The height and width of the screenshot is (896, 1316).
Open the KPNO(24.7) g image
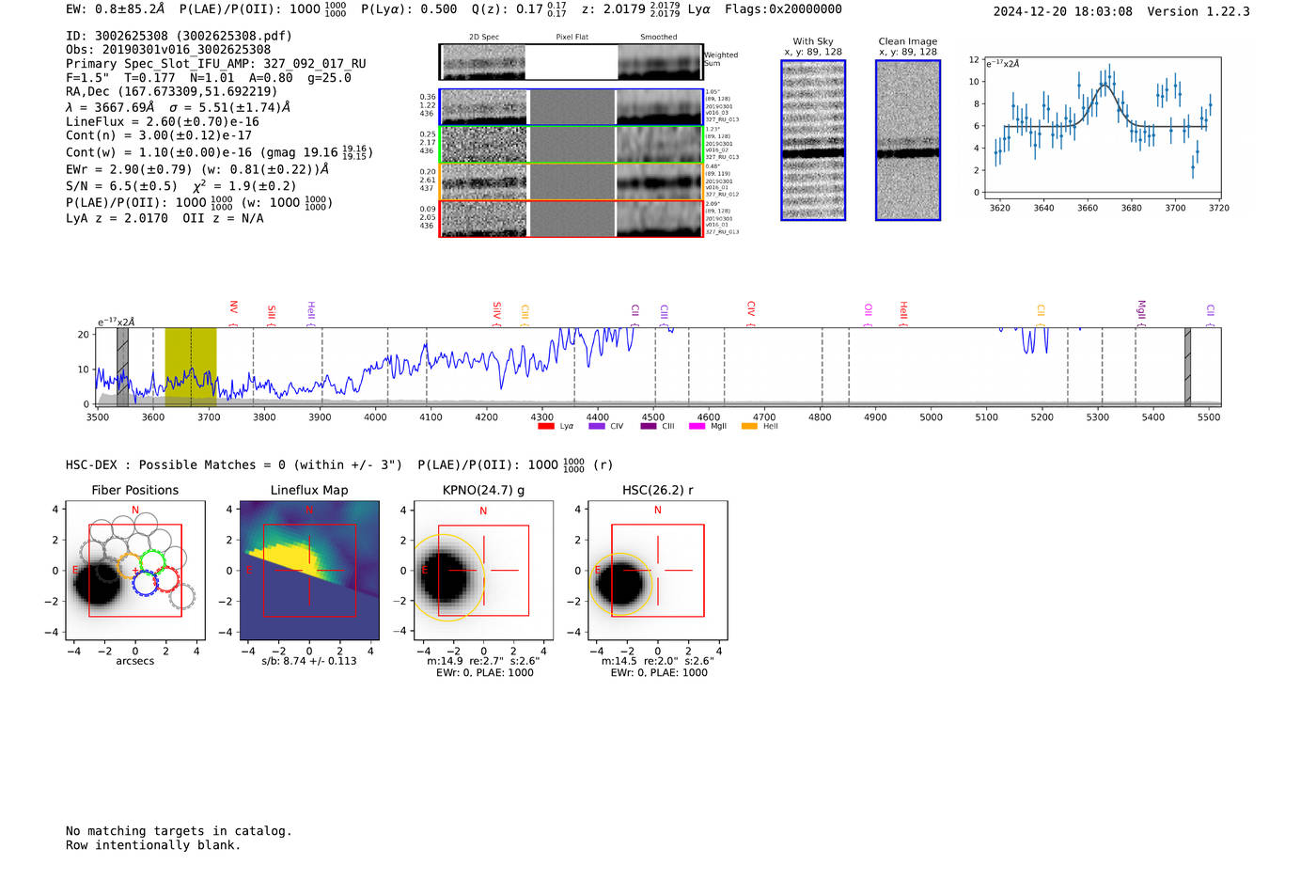[x=483, y=571]
